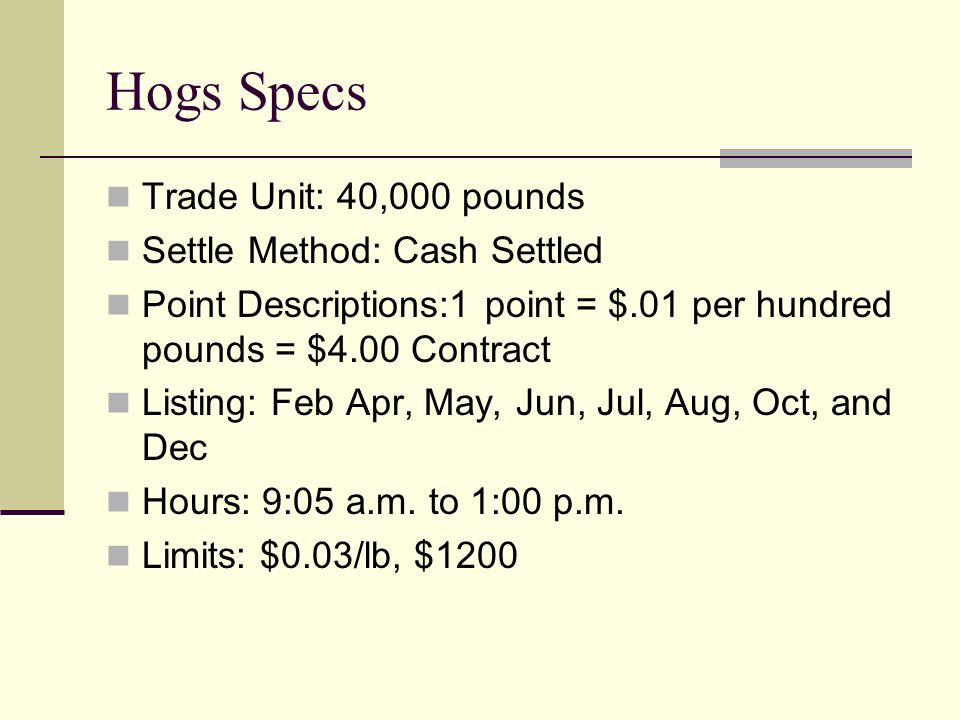Click the olive vertical sidebar strip
Viewport: 960px width, 720px height.
point(32,254)
